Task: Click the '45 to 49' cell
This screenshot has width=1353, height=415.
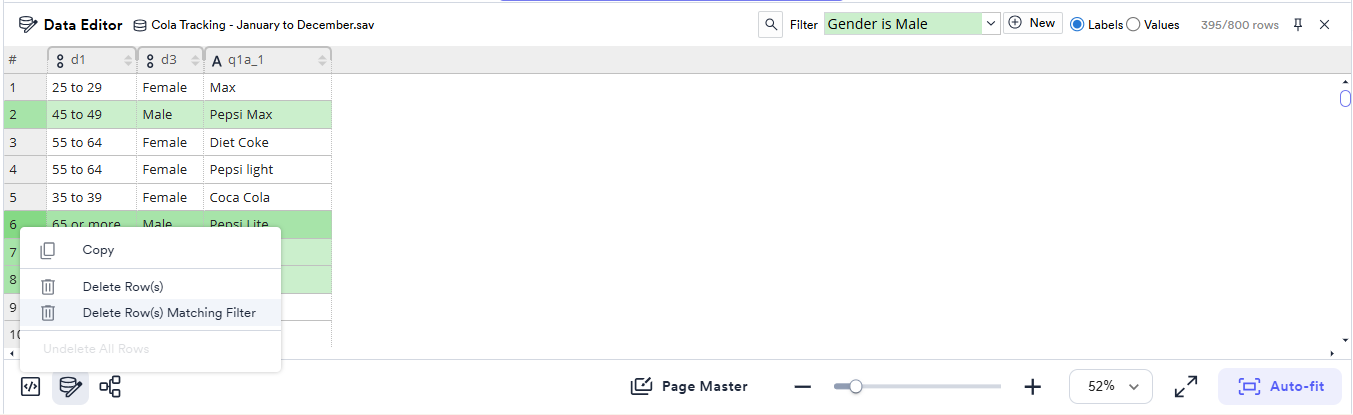Action: [x=91, y=115]
